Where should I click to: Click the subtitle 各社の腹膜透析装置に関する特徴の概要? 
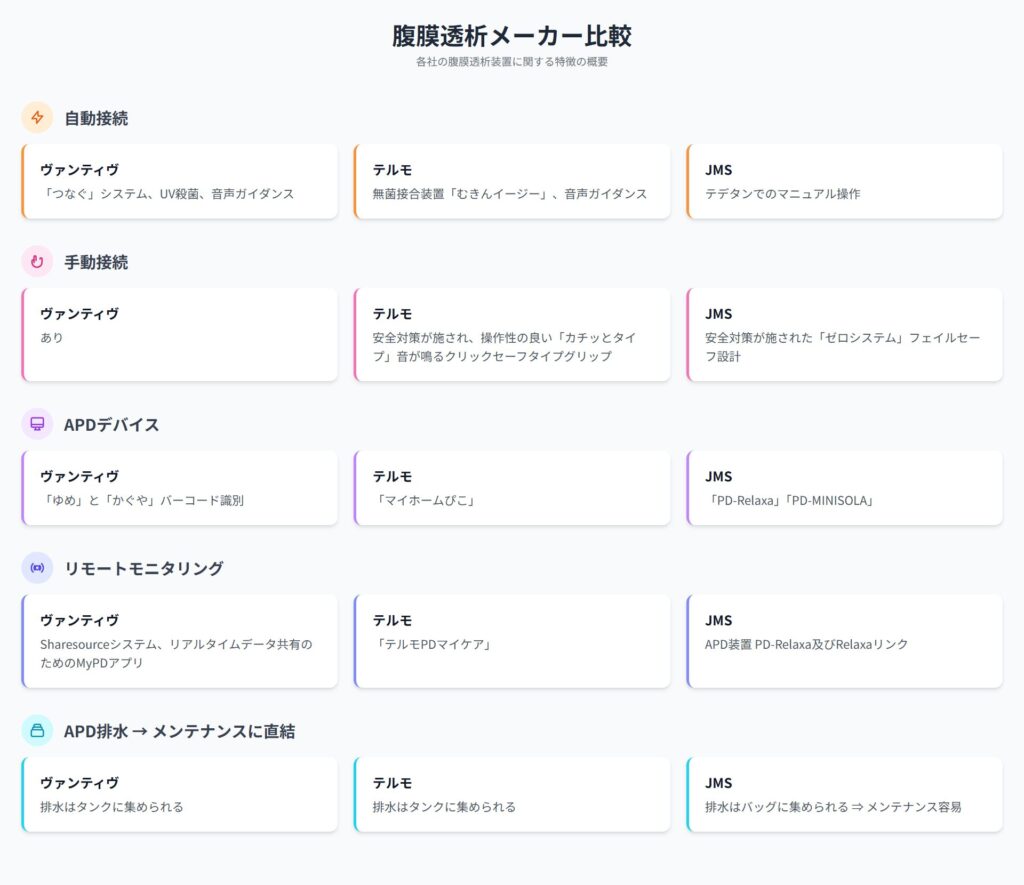(x=512, y=61)
